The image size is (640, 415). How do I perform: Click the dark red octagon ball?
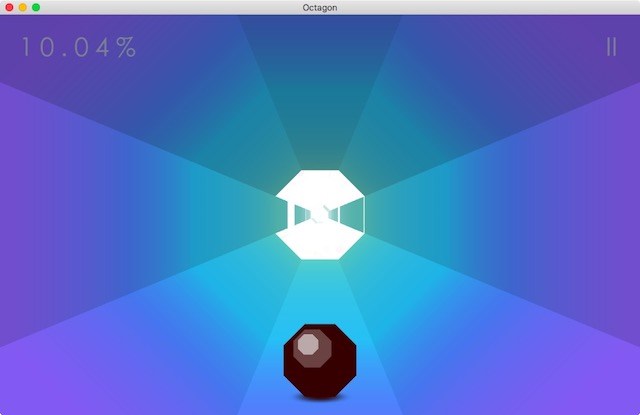pyautogui.click(x=320, y=361)
